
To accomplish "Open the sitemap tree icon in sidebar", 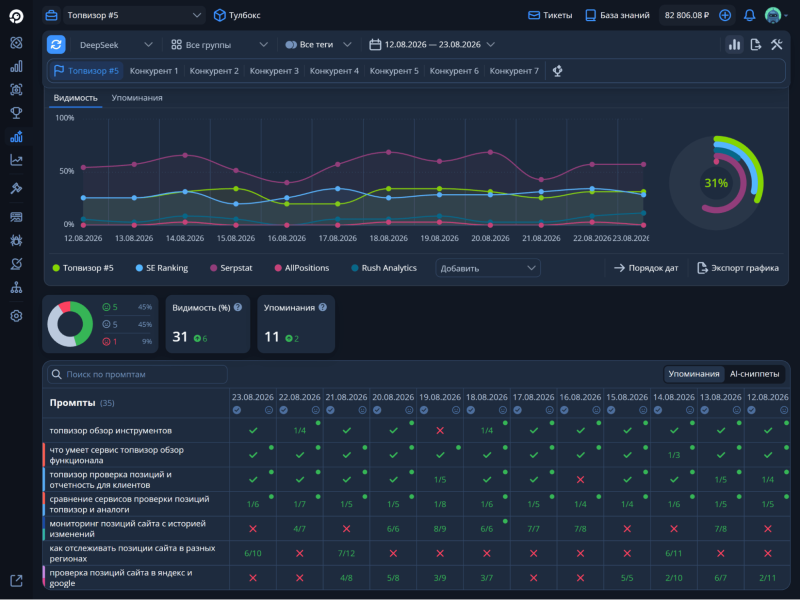I will pyautogui.click(x=16, y=287).
